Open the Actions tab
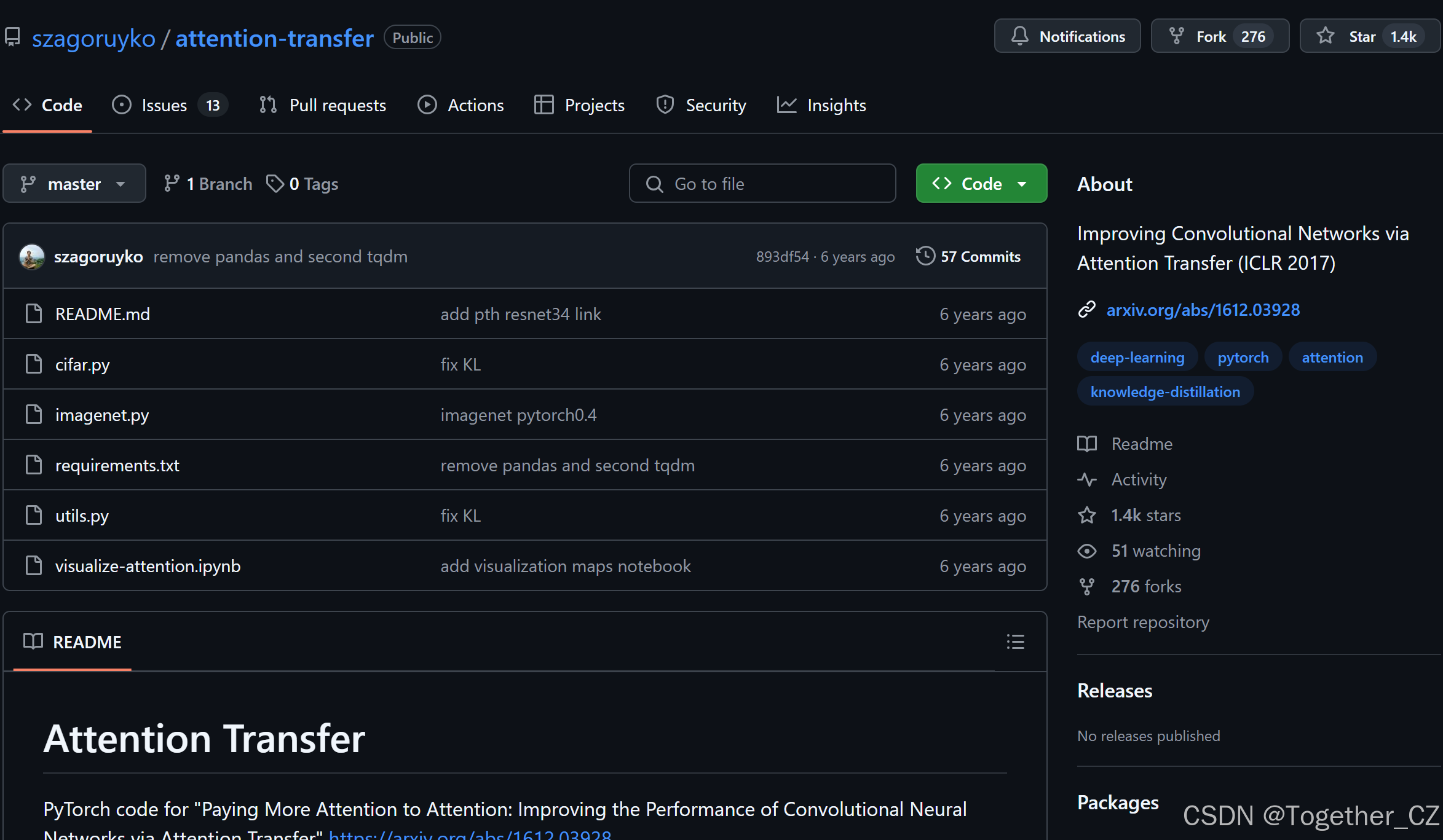Screen dimensions: 1443x840 [x=461, y=105]
